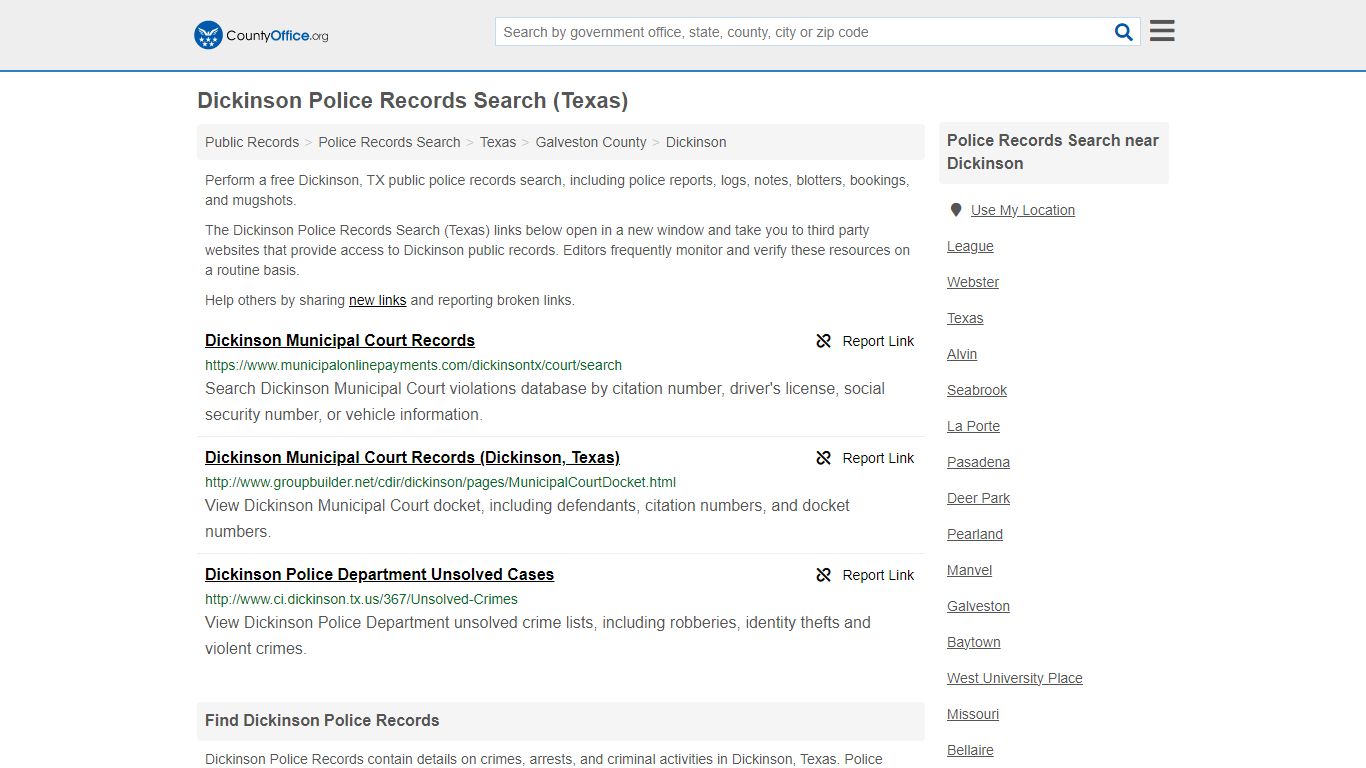
Task: Open ci.dickinson.tx.us Unsolved-Crimes URL
Action: pyautogui.click(x=361, y=599)
